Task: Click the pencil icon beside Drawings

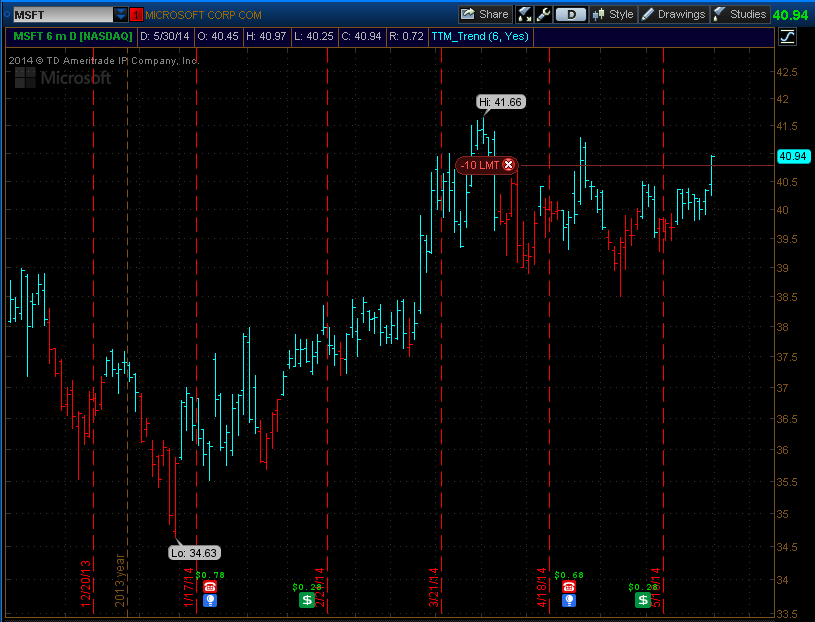Action: [647, 15]
